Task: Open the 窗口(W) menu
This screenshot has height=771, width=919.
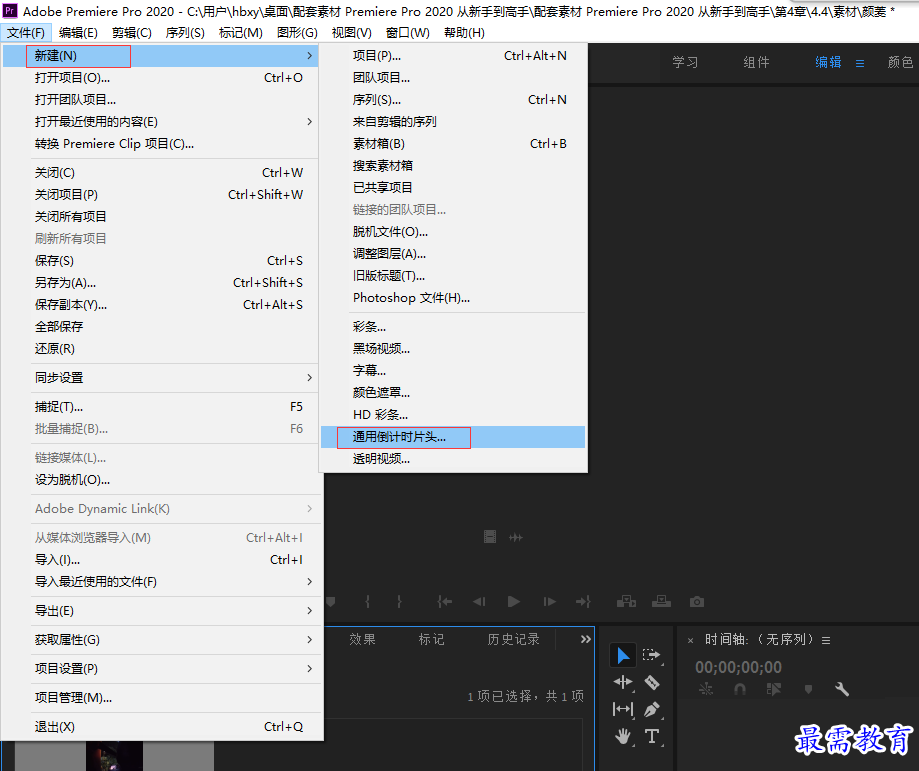Action: click(408, 33)
